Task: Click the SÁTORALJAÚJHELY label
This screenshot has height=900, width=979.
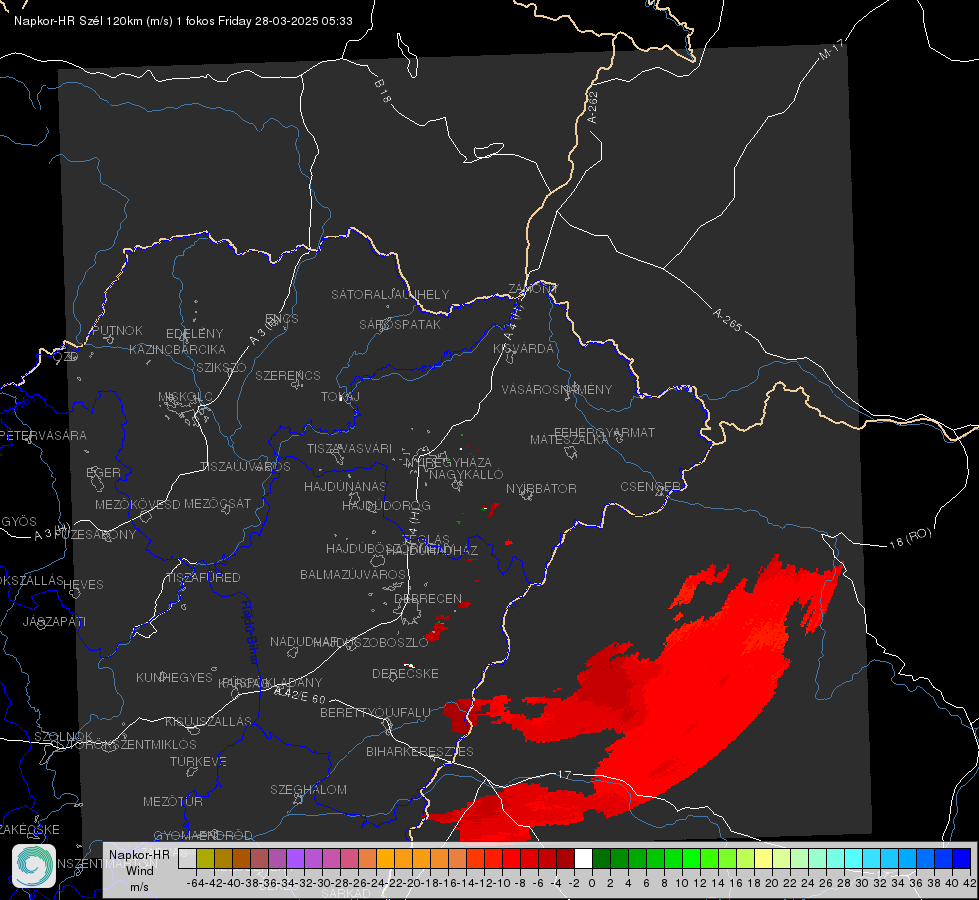Action: tap(390, 294)
